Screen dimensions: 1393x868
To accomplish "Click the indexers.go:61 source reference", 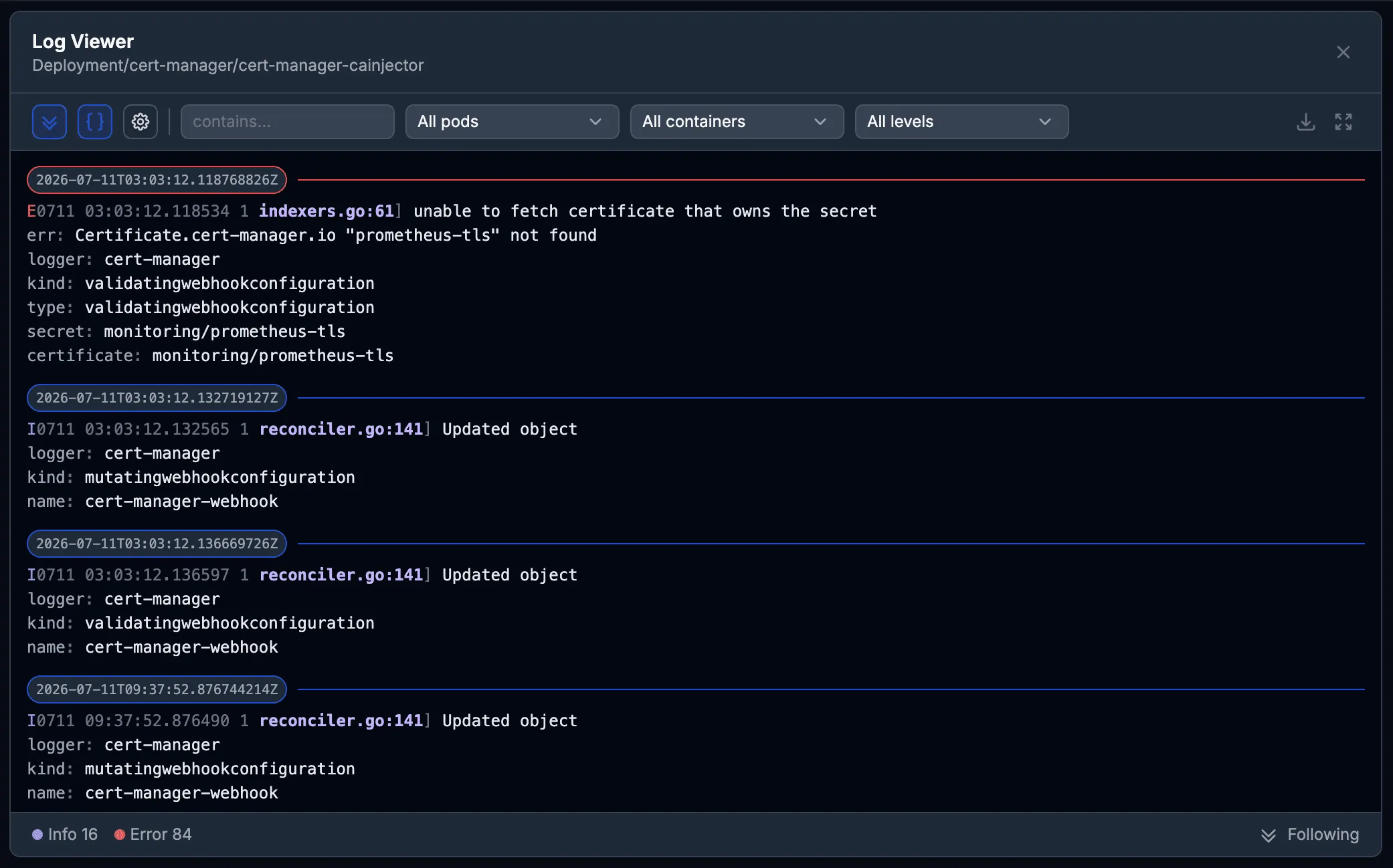I will [327, 211].
